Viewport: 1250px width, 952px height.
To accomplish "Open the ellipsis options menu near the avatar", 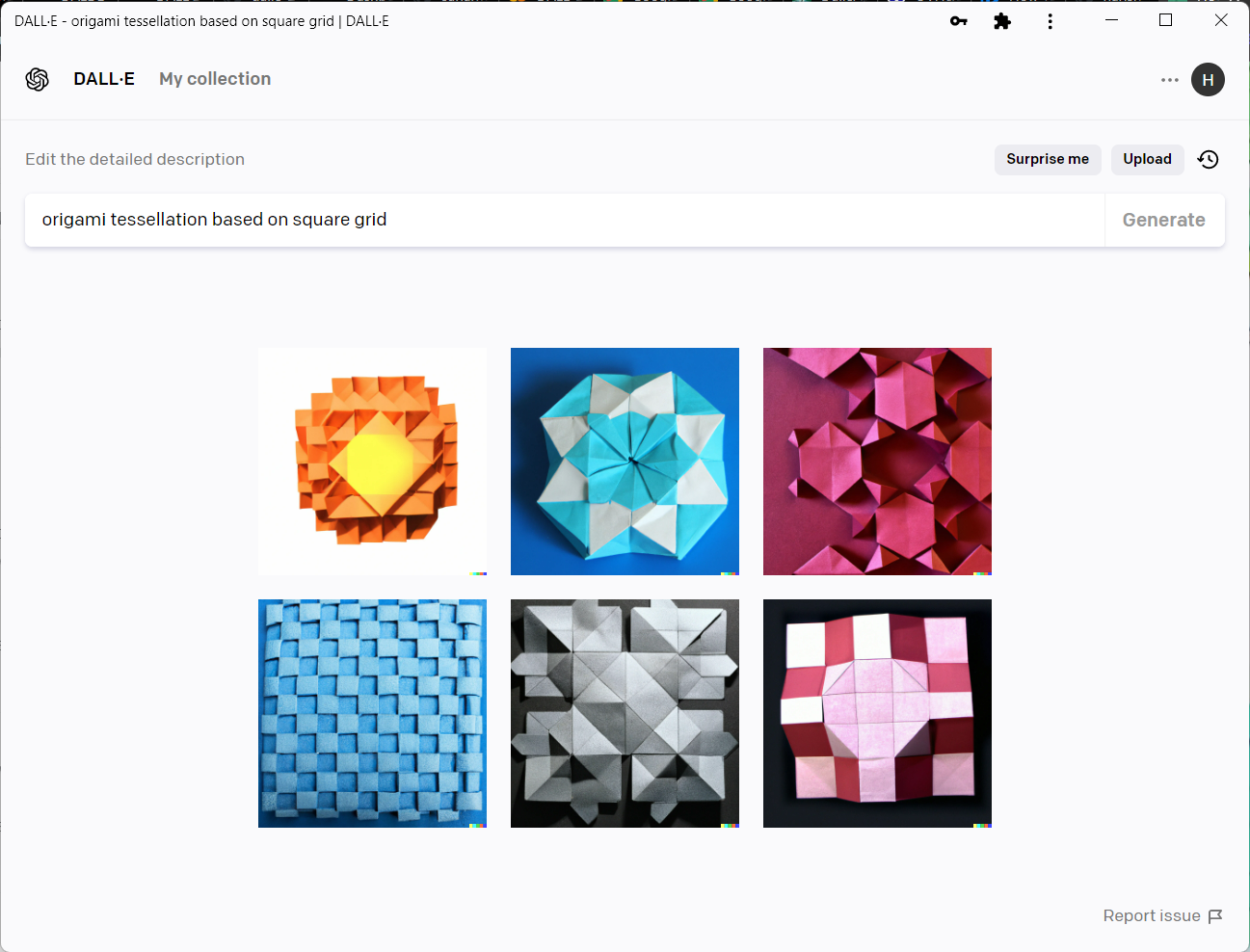I will point(1169,81).
